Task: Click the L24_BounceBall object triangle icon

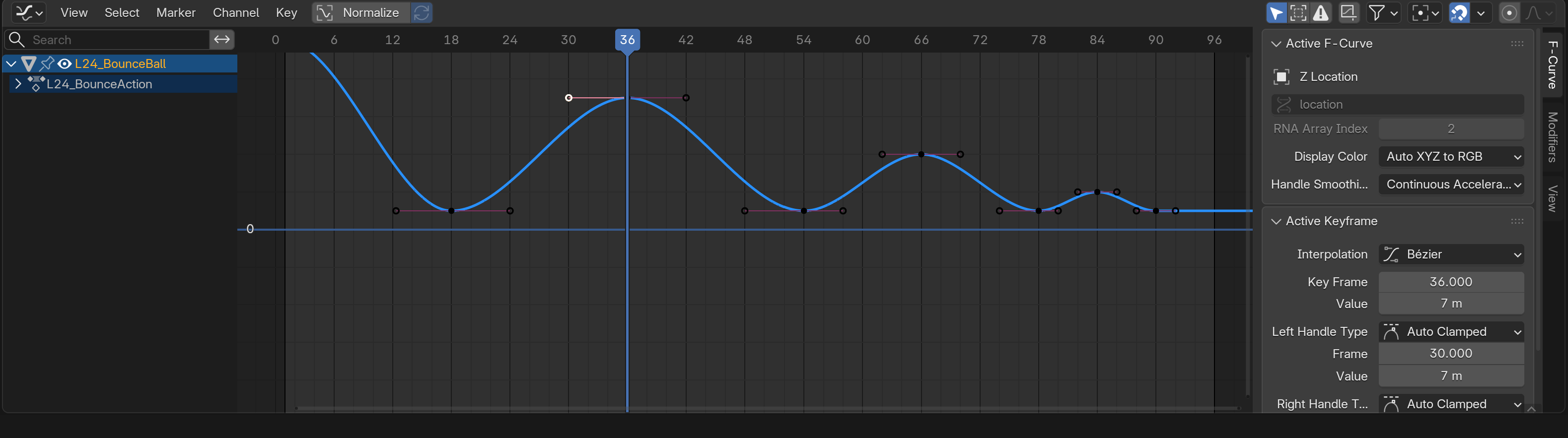Action: tap(29, 63)
